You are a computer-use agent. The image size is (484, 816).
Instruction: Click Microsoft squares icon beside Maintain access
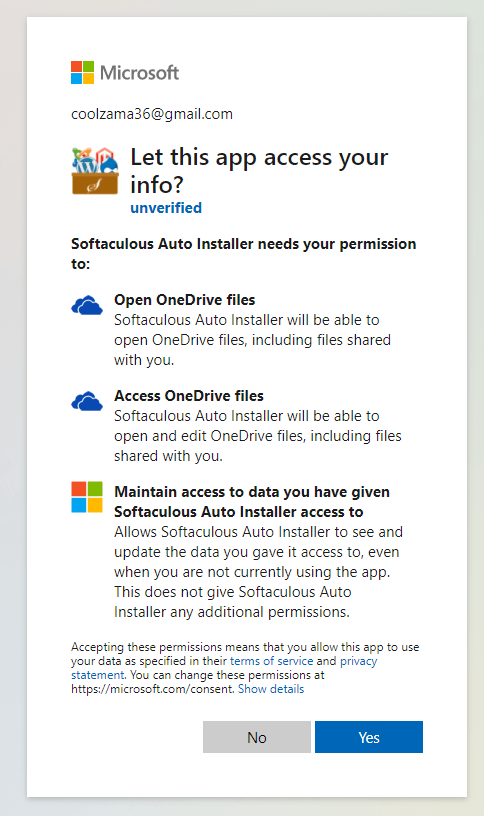87,497
